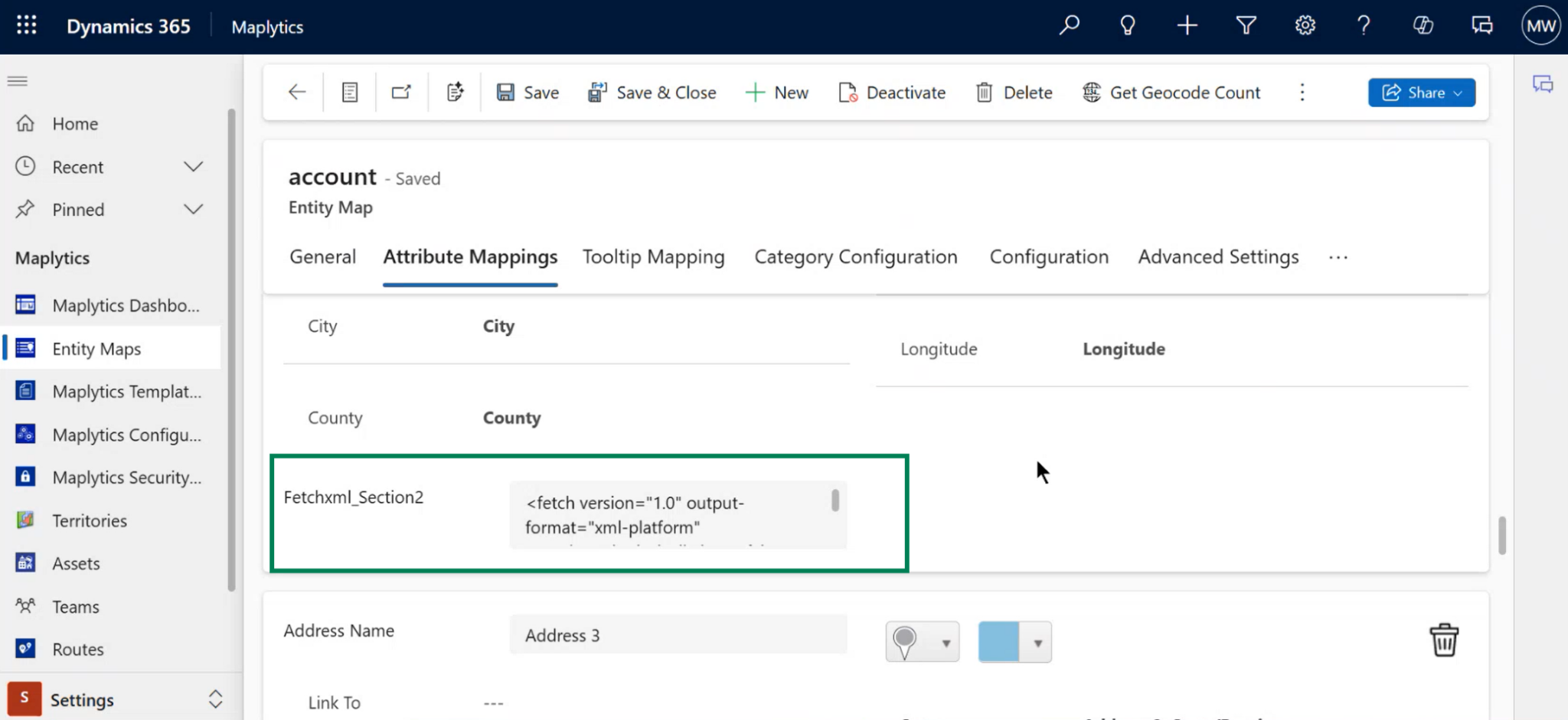
Task: Go back using the back arrow
Action: click(x=297, y=93)
